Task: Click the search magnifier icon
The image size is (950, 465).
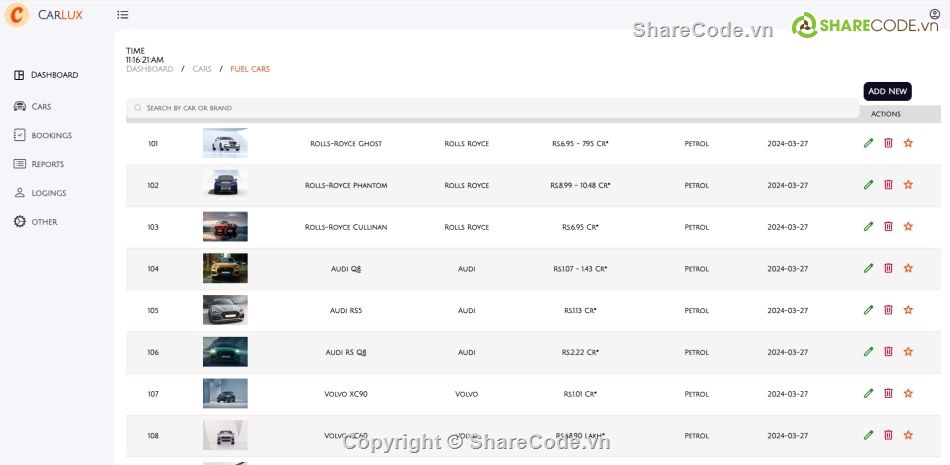Action: [138, 108]
